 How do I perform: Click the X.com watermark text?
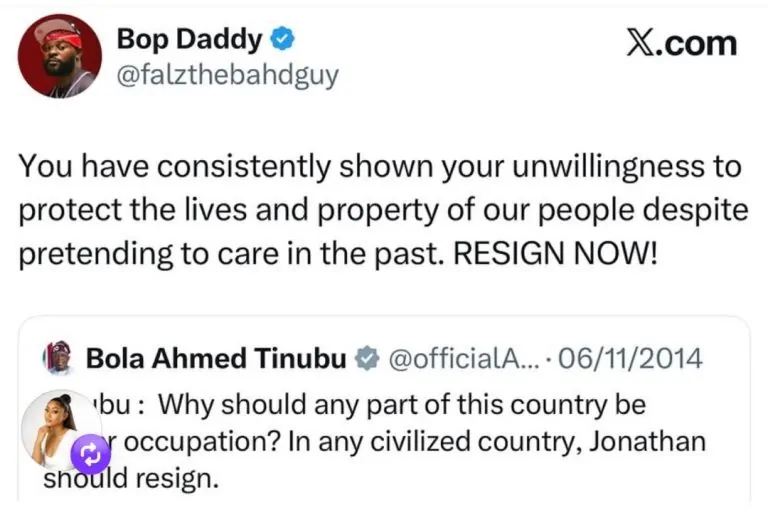(x=681, y=43)
